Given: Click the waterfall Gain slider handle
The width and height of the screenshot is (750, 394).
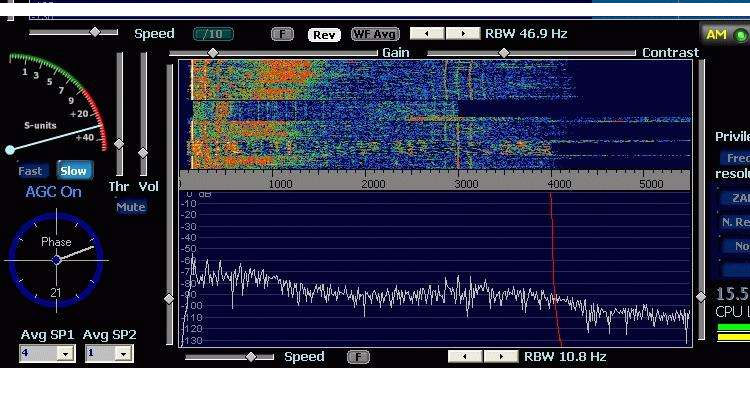Looking at the screenshot, I should click(x=213, y=53).
